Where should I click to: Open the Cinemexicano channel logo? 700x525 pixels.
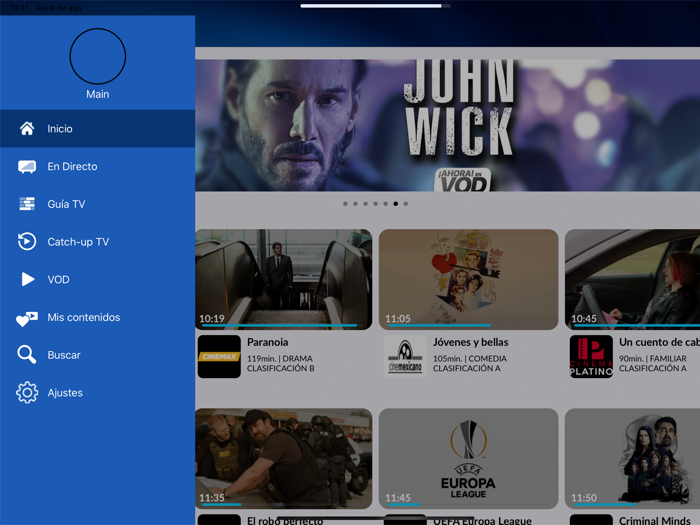point(405,357)
